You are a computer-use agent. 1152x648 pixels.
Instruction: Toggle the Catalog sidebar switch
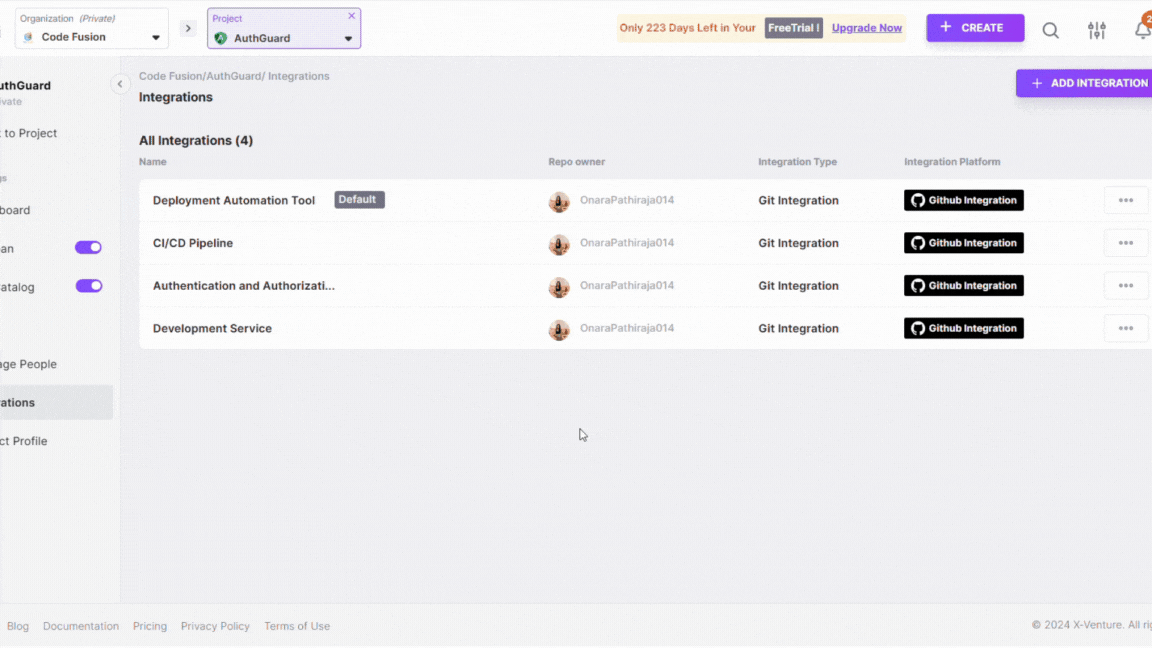coord(88,286)
